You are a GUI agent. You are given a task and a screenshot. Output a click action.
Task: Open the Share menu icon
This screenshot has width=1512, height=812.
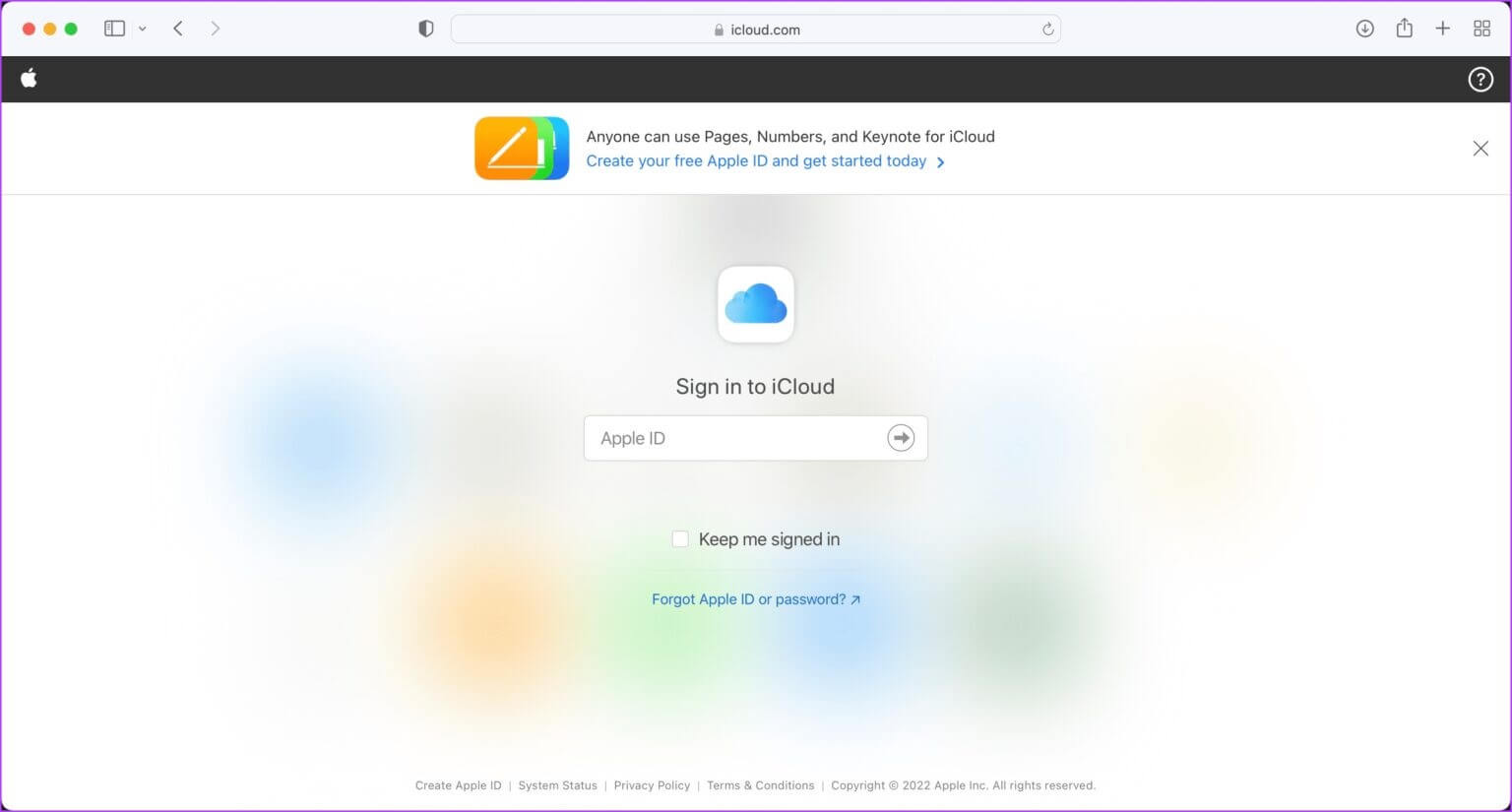tap(1404, 28)
